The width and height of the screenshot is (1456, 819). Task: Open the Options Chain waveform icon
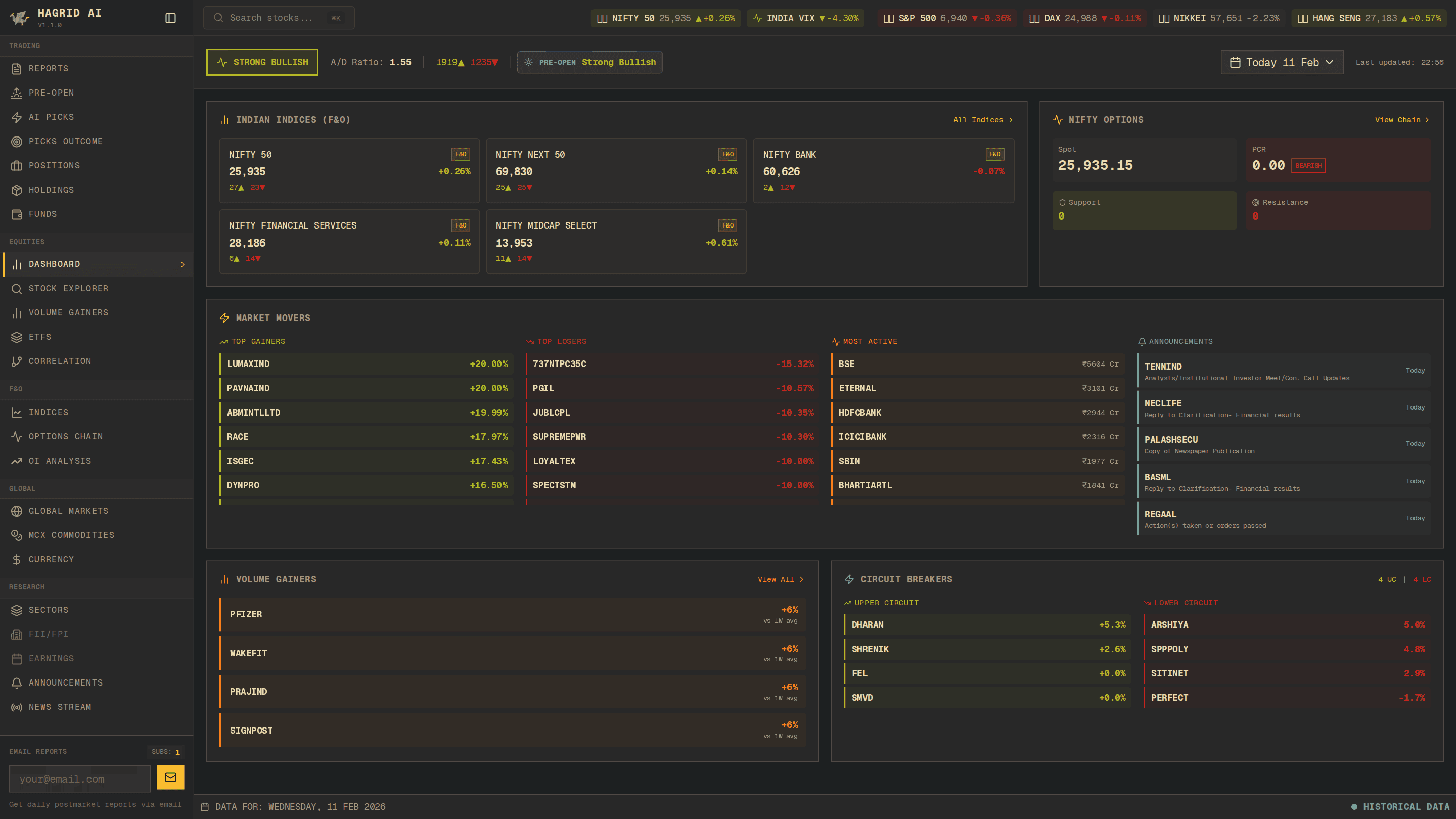point(17,436)
